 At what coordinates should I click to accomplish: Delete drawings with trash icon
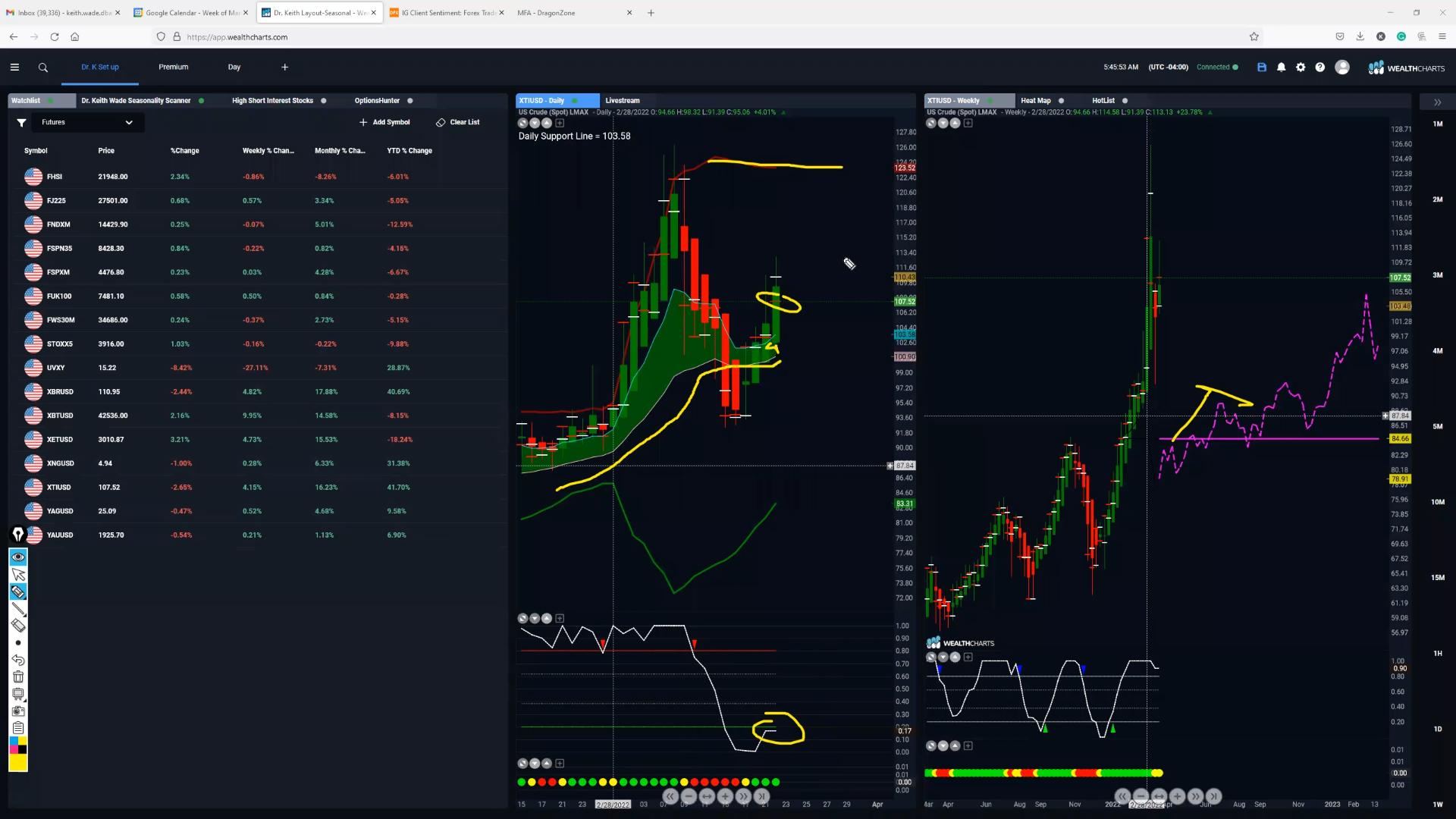[x=18, y=677]
